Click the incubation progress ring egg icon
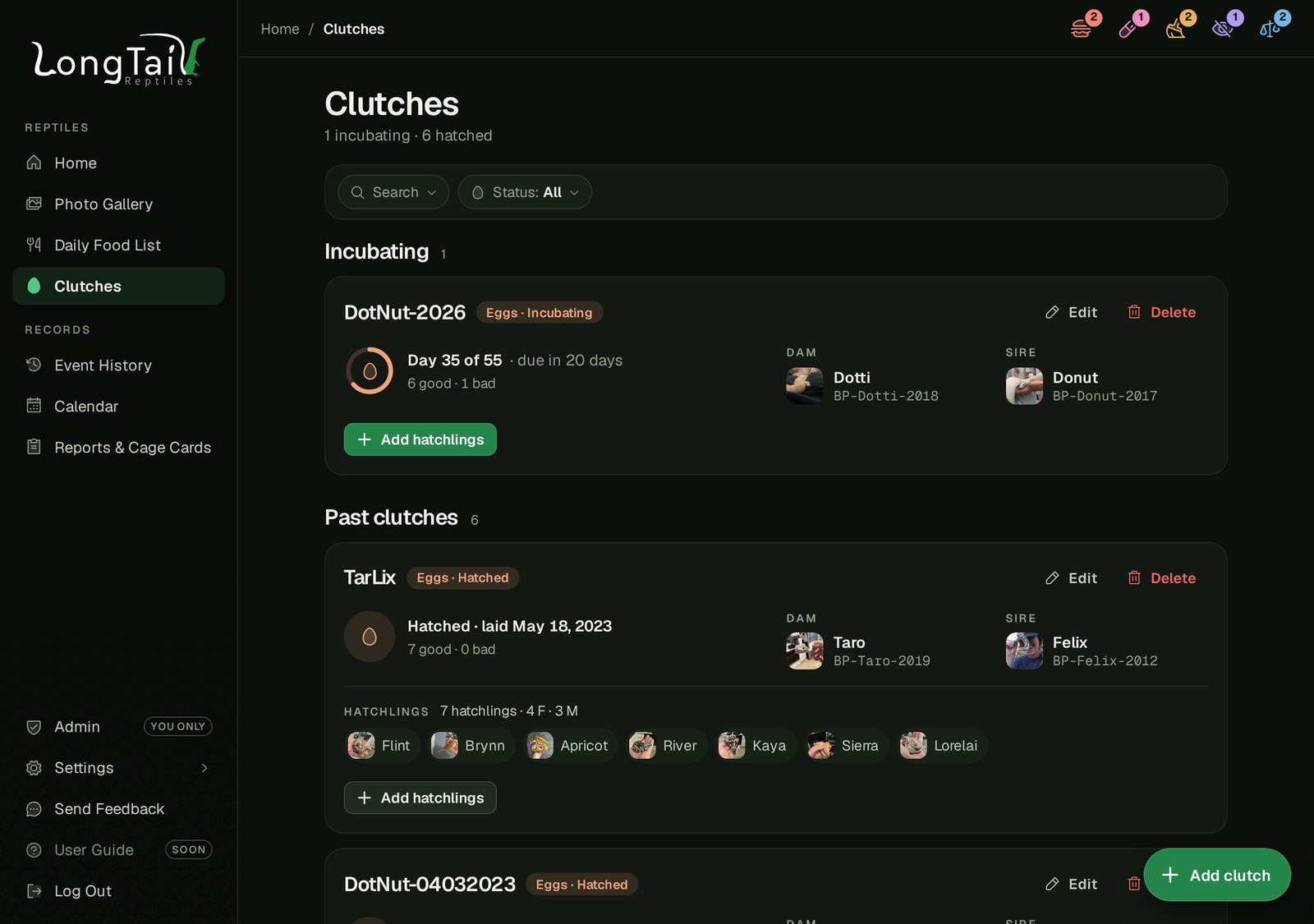This screenshot has height=924, width=1314. (370, 371)
